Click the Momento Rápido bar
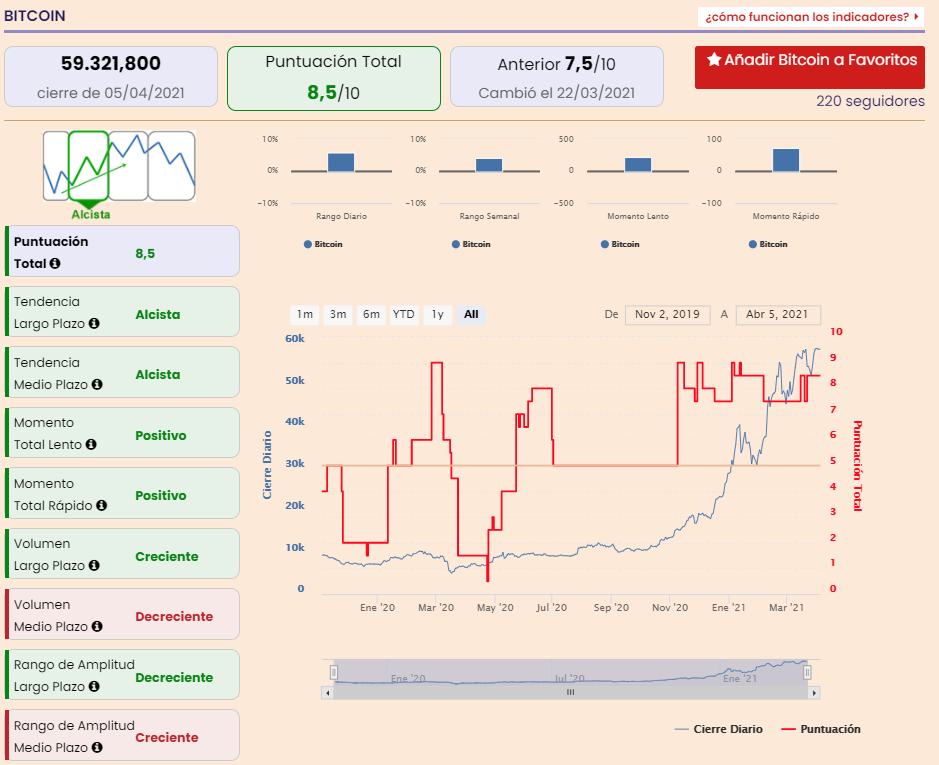The height and width of the screenshot is (765, 939). [x=786, y=160]
